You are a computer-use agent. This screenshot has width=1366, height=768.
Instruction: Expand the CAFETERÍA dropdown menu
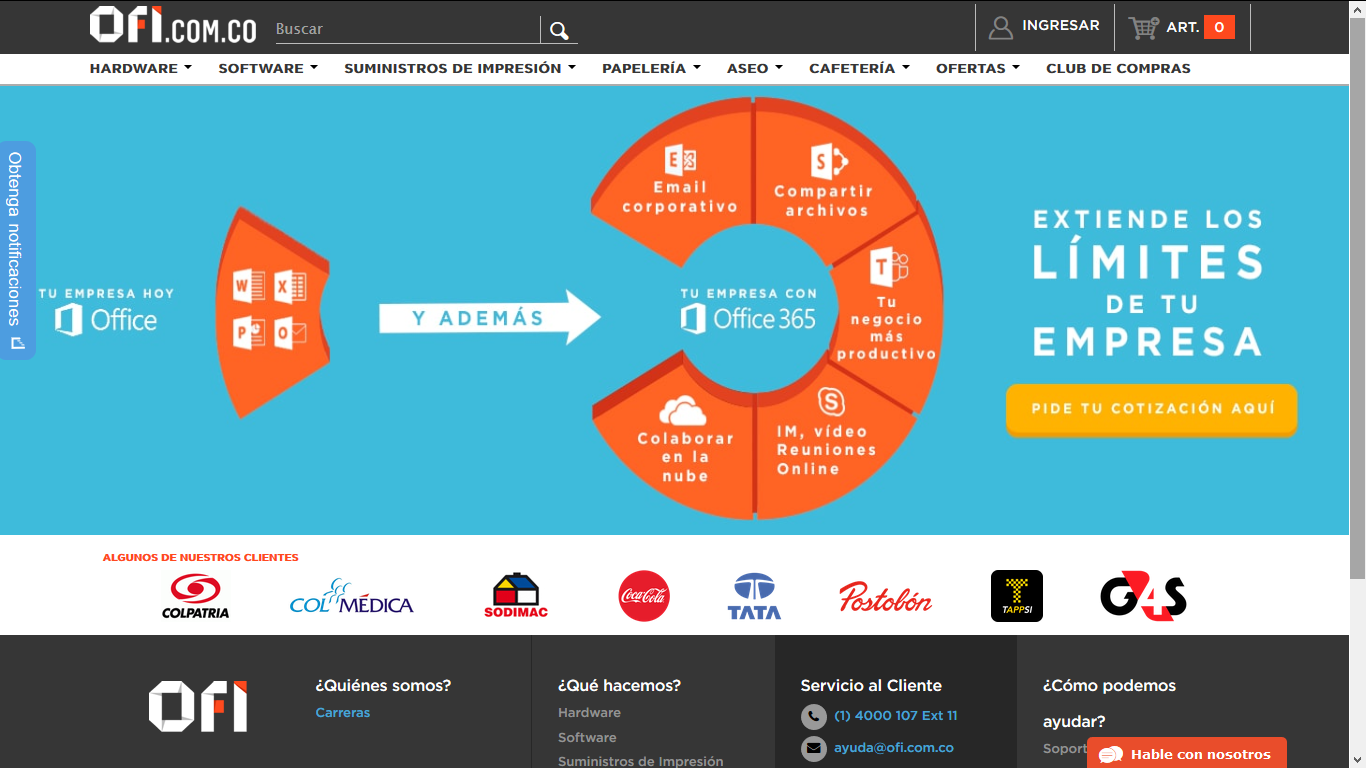coord(860,68)
